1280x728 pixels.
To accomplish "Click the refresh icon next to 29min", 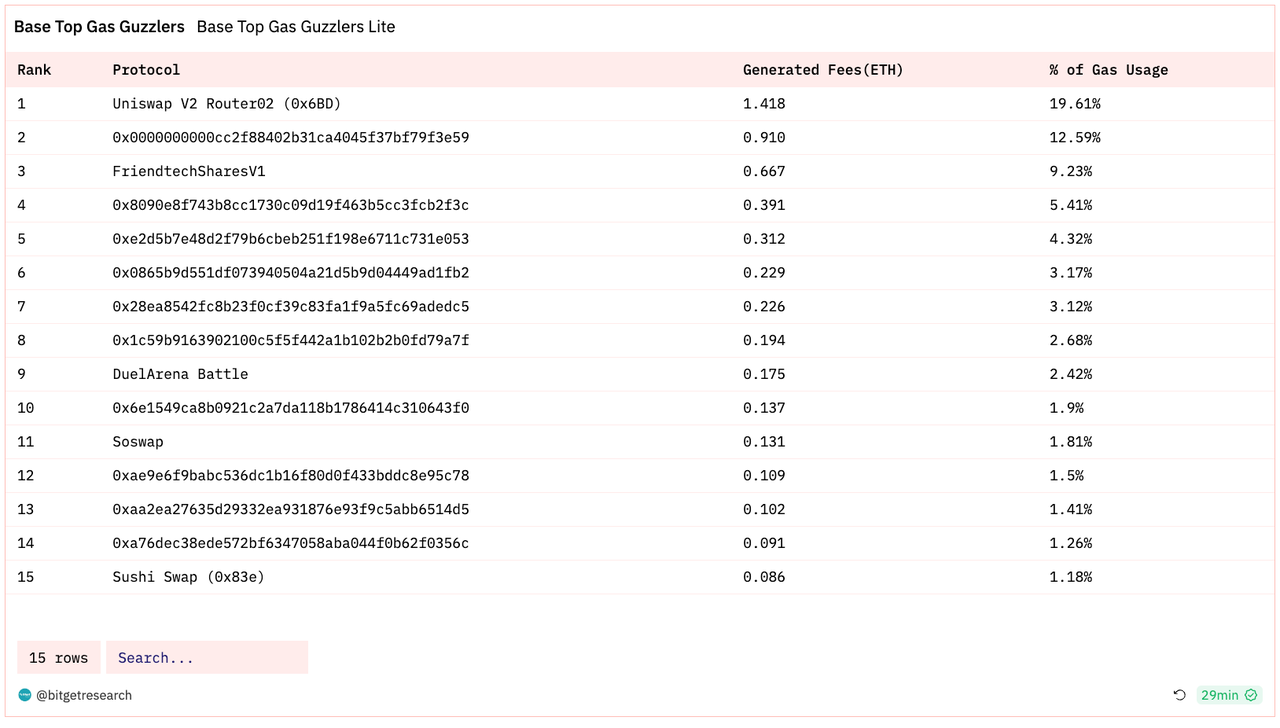I will [x=1179, y=695].
